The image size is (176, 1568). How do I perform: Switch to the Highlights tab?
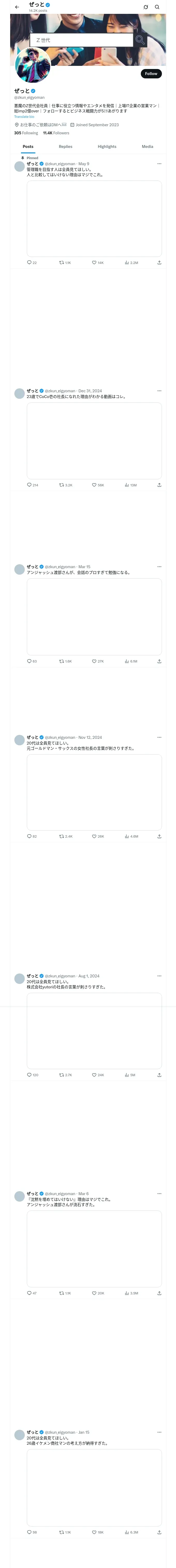107,147
